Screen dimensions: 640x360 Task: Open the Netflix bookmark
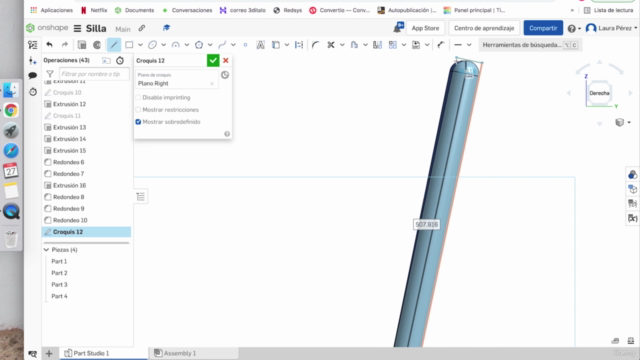pos(94,10)
